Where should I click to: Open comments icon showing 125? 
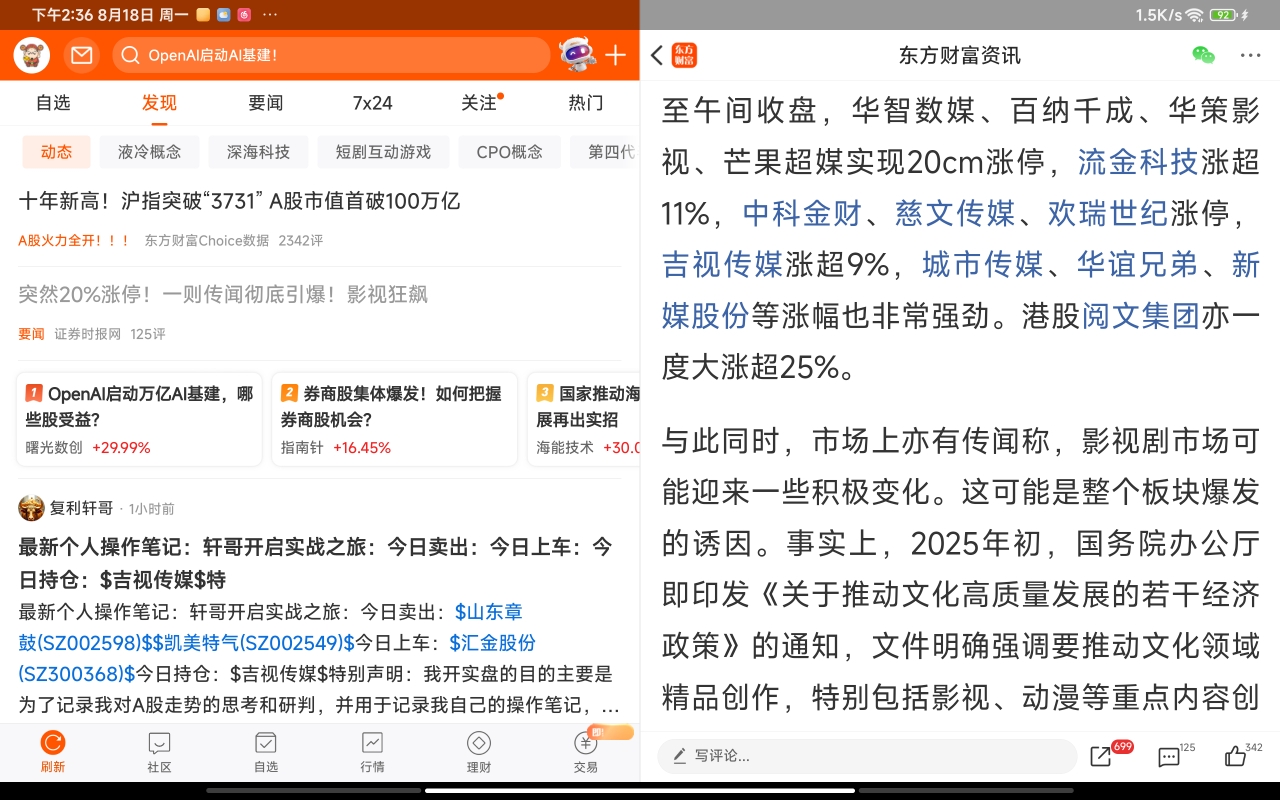(x=1168, y=757)
